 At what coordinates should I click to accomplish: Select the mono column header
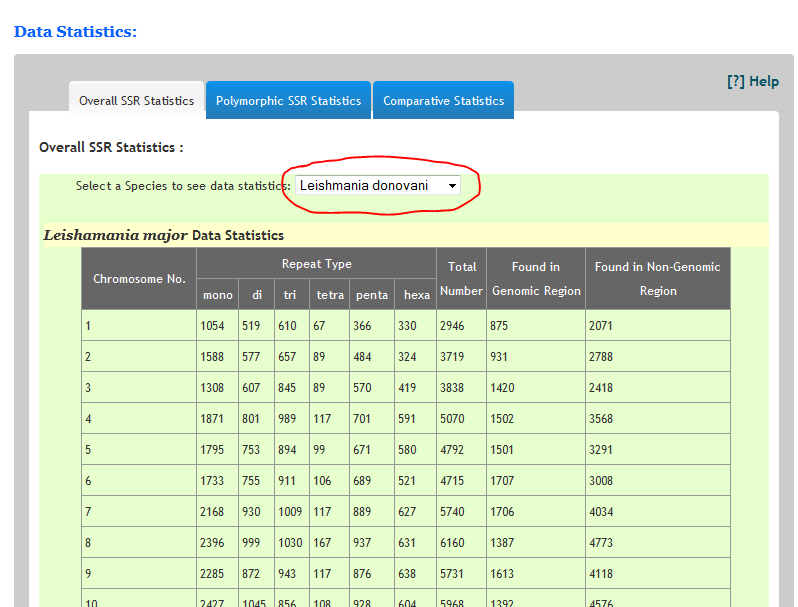pos(217,295)
